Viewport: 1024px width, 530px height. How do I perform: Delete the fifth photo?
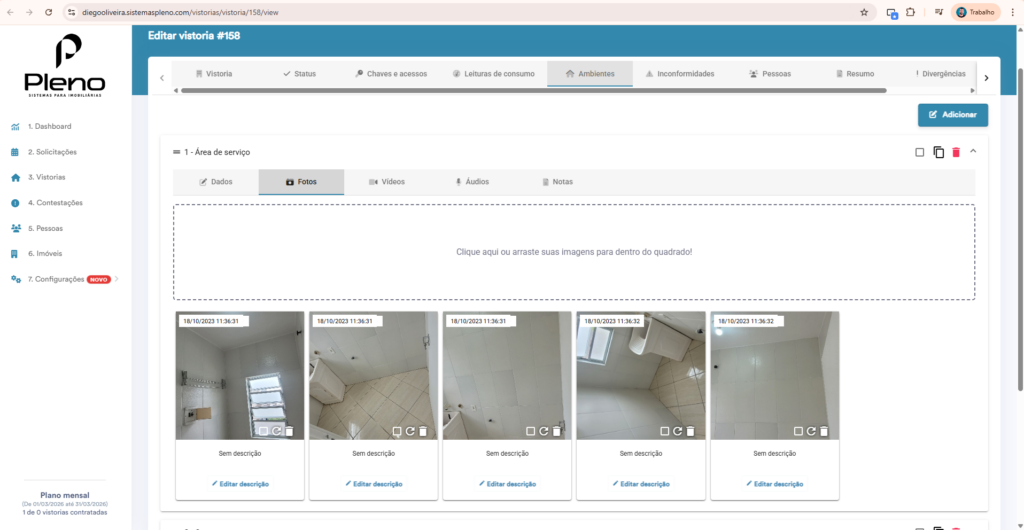pos(824,431)
